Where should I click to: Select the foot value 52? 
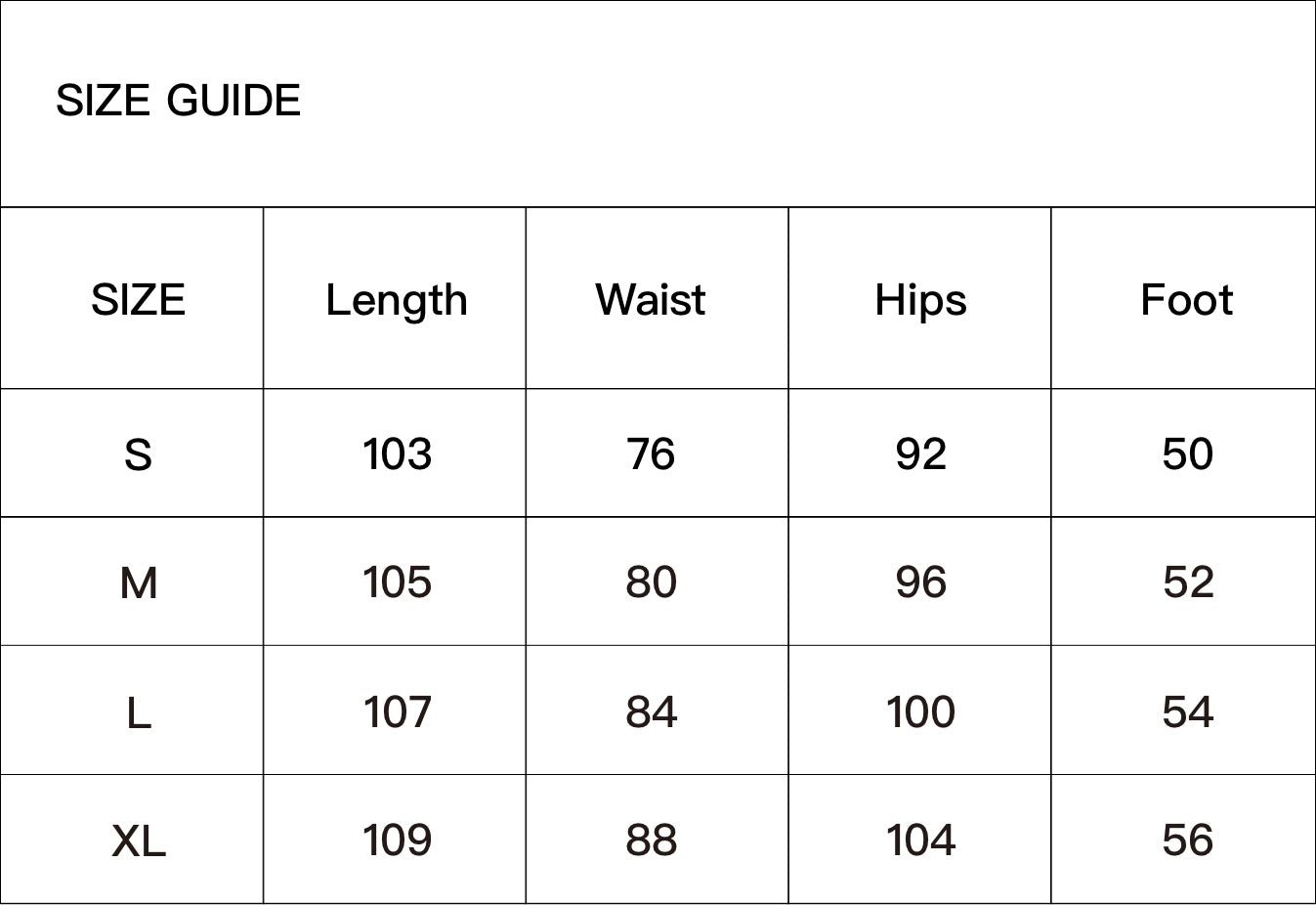click(1188, 582)
